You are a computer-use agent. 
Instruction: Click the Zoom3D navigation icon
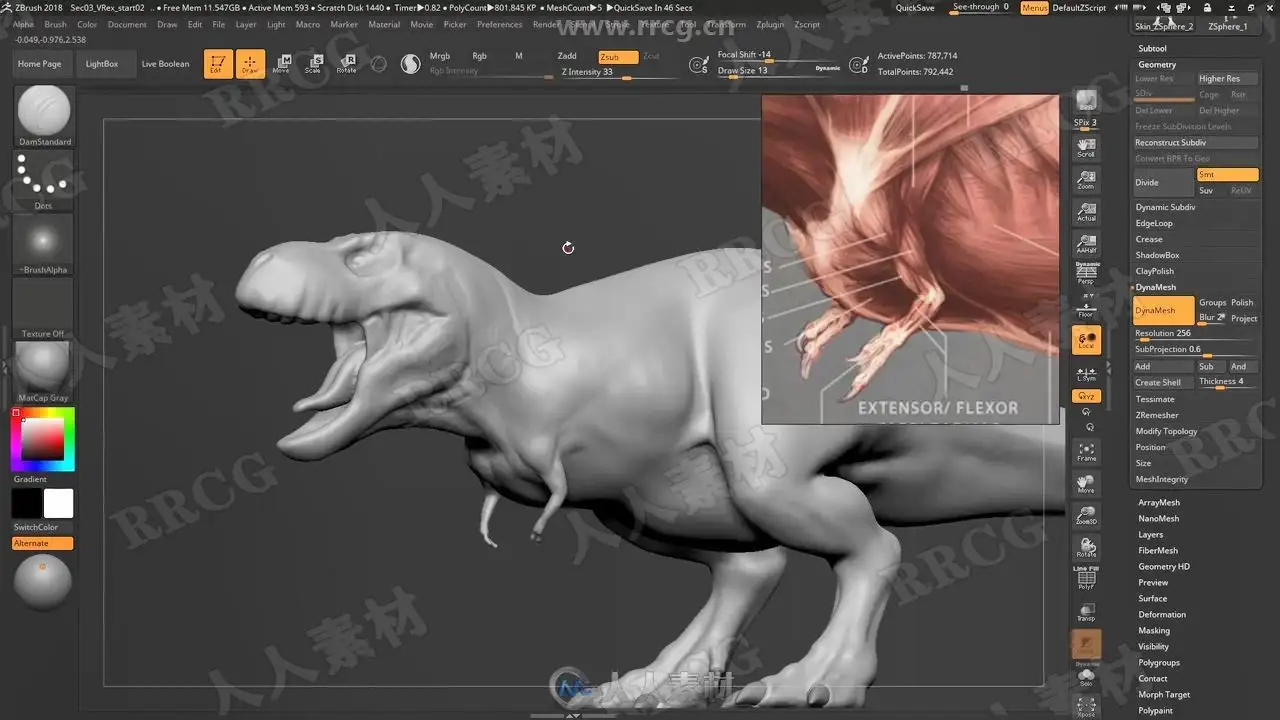[1086, 515]
